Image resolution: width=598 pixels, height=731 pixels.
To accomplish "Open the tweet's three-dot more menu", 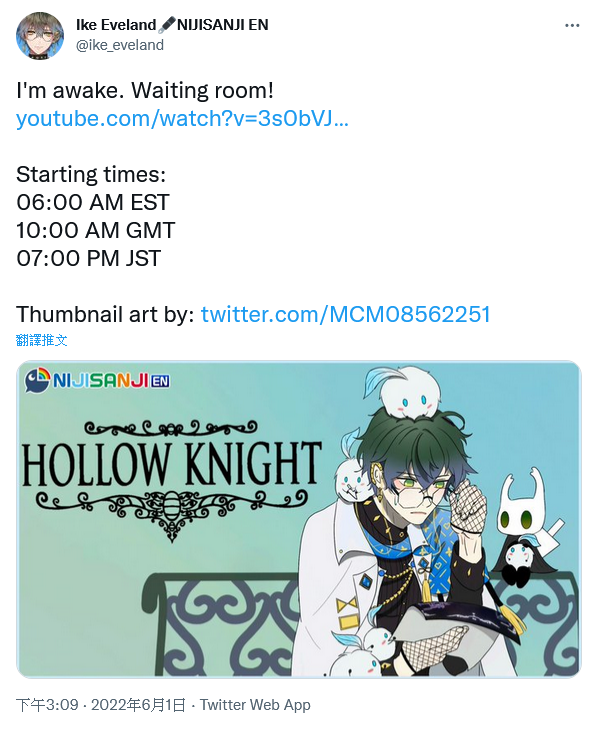I will 572,25.
